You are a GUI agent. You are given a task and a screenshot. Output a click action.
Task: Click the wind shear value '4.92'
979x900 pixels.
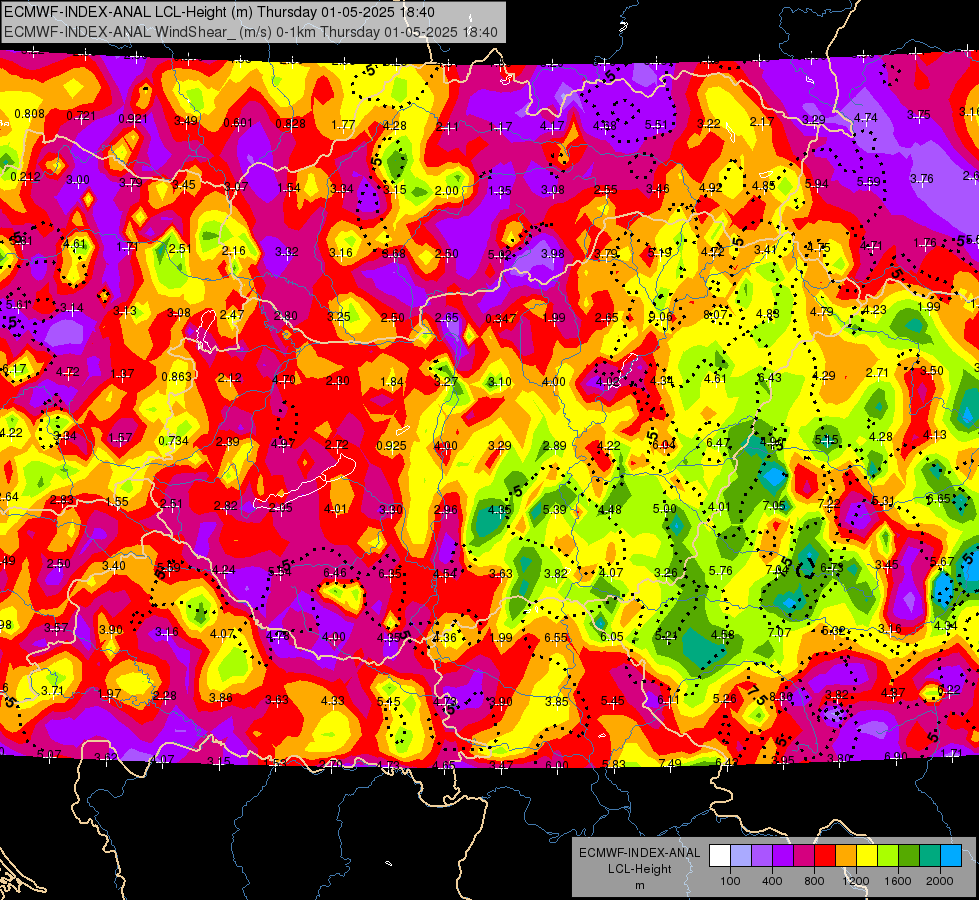point(711,187)
